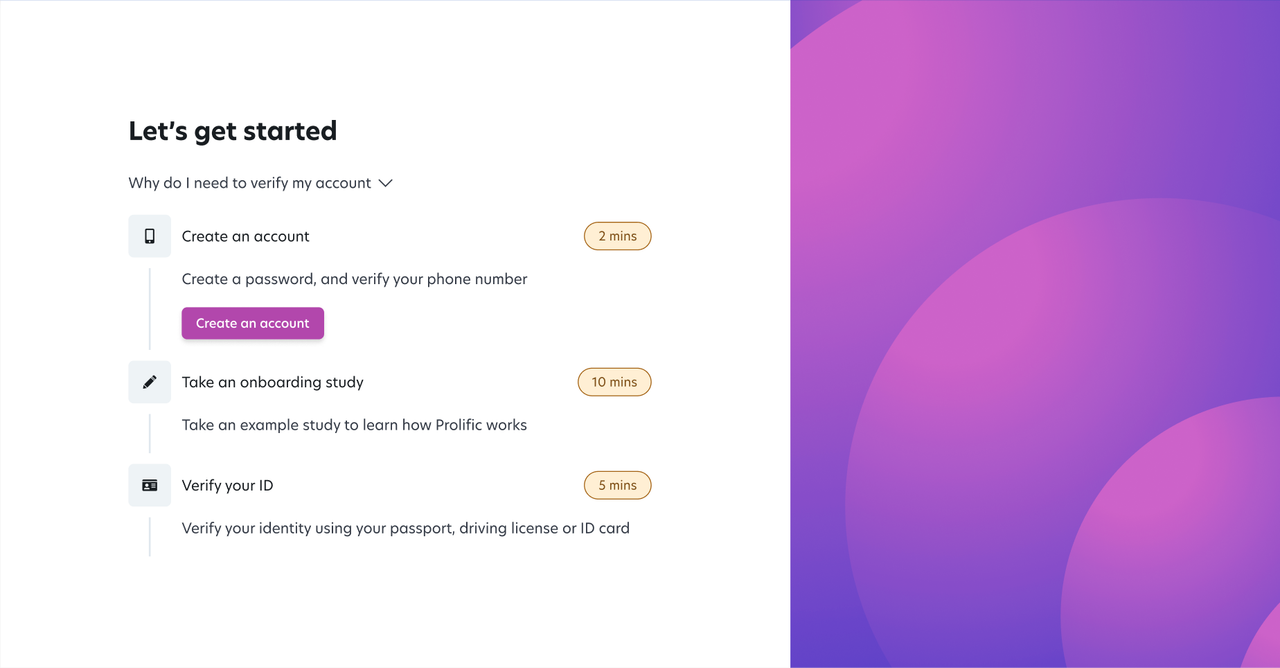Viewport: 1280px width, 668px height.
Task: Click the 'Verify your ID' step title
Action: pyautogui.click(x=227, y=485)
